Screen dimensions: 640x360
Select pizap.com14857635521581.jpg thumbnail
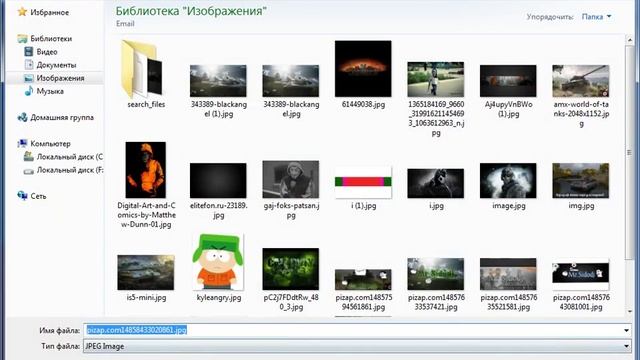coord(508,274)
